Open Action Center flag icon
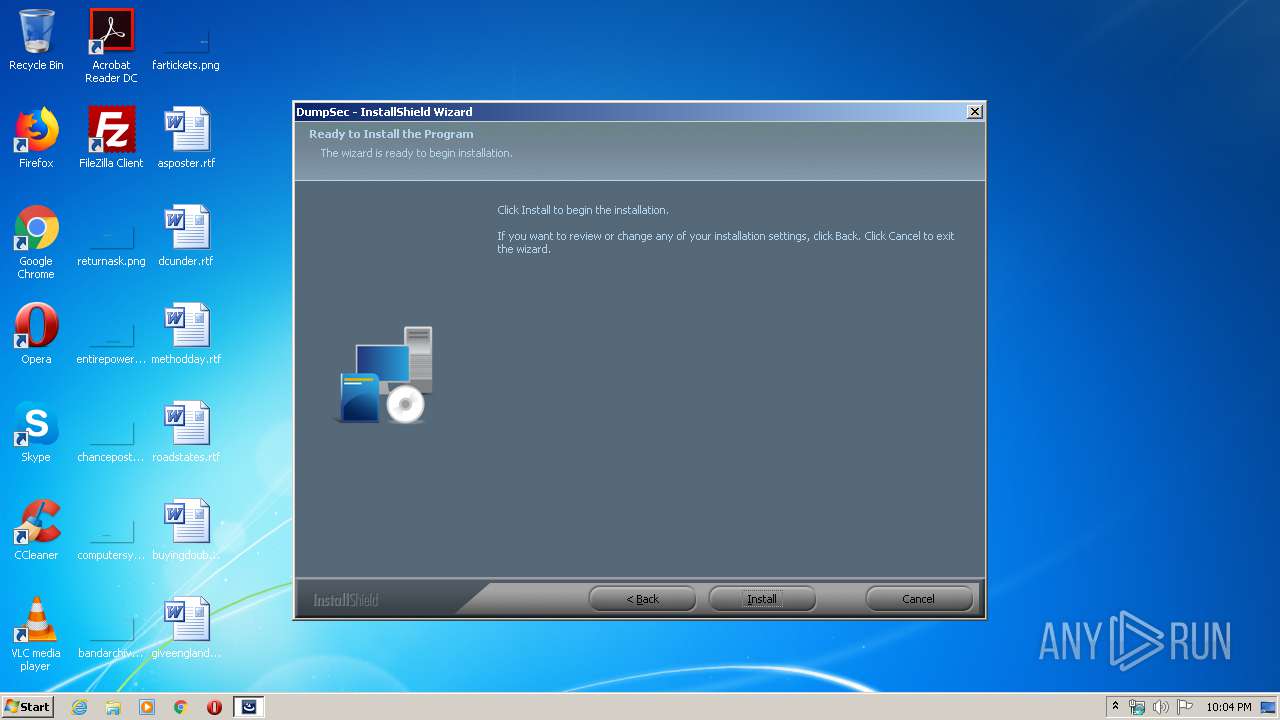Screen dimensions: 1280x720 (1184, 707)
